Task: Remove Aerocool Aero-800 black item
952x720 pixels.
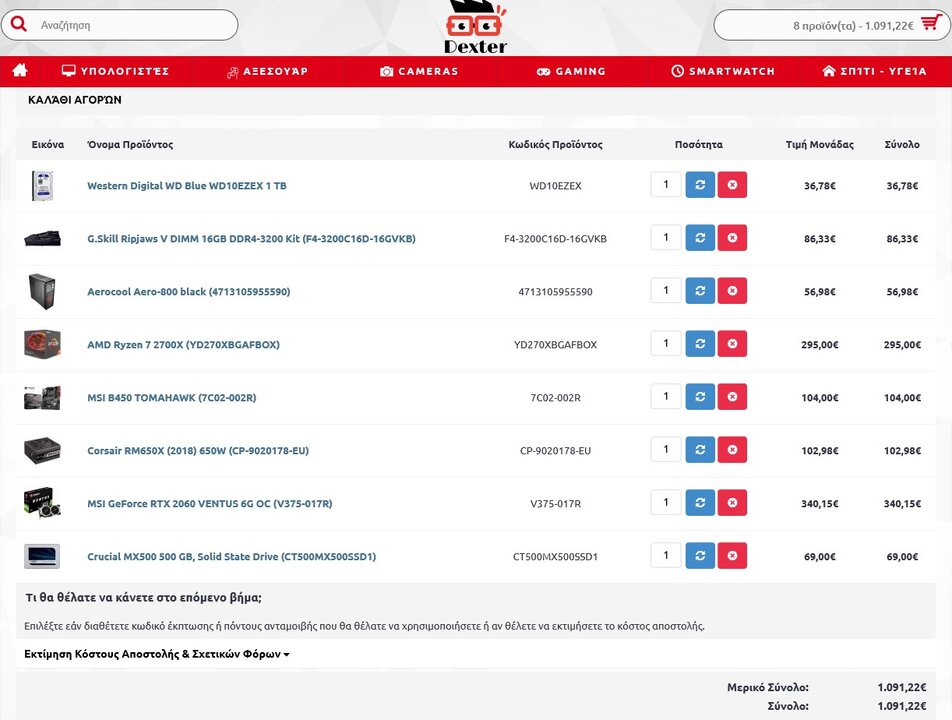Action: click(x=732, y=291)
